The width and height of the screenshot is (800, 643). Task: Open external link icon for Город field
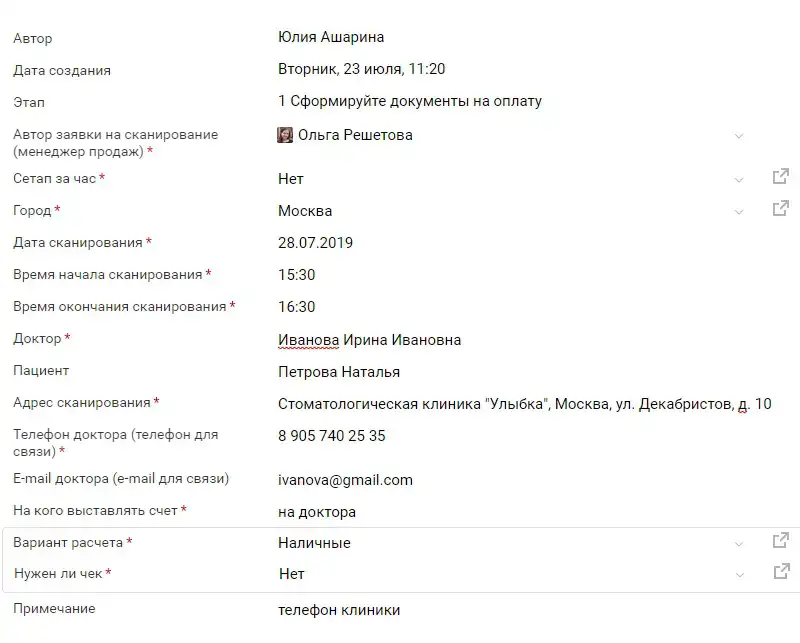781,208
